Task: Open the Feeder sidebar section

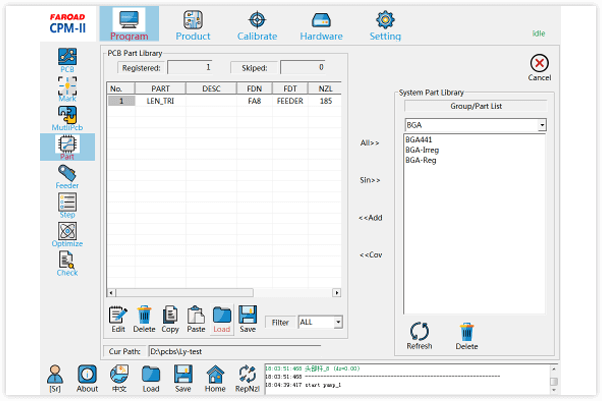Action: pos(67,177)
